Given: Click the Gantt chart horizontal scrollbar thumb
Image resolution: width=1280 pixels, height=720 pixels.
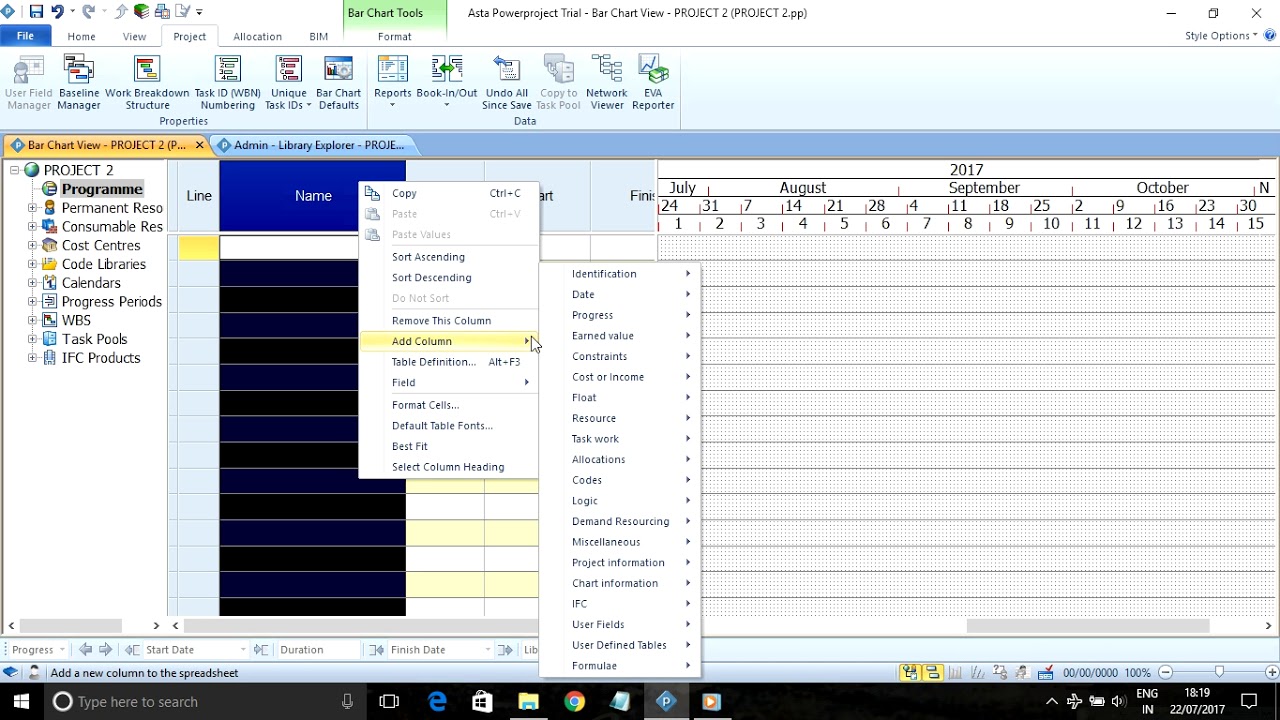Looking at the screenshot, I should 1088,626.
